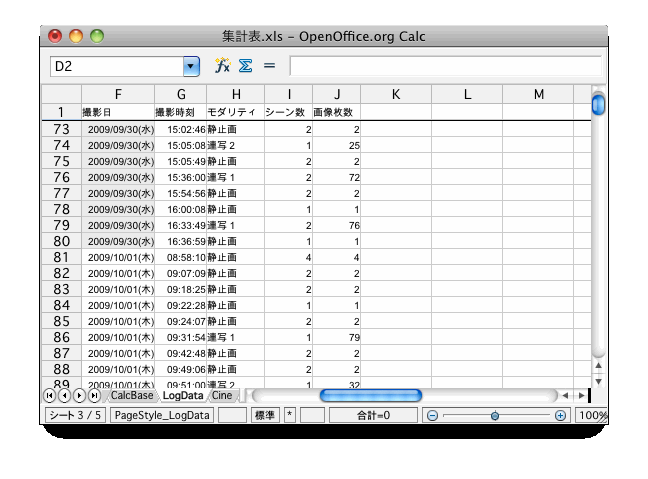Click the Name Box showing D2
This screenshot has width=648, height=479.
[117, 66]
